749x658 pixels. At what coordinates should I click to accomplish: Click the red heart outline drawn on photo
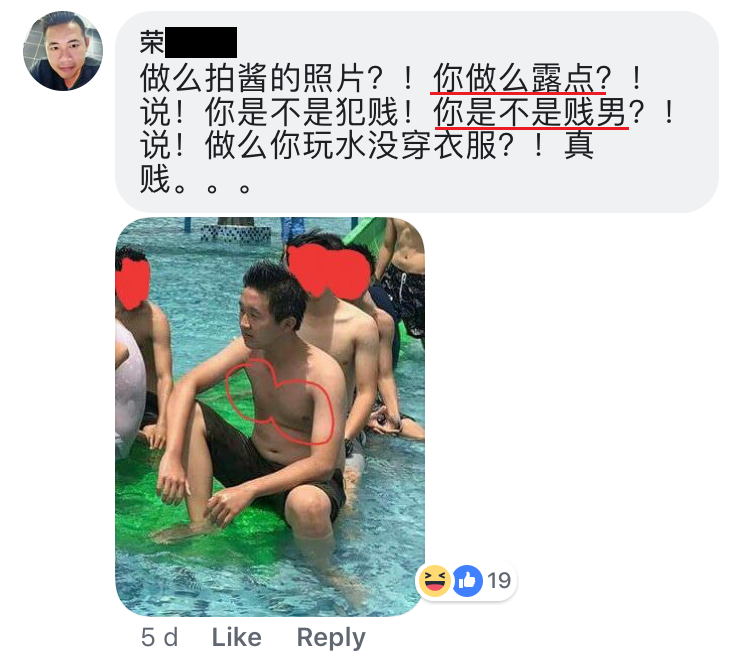[279, 401]
